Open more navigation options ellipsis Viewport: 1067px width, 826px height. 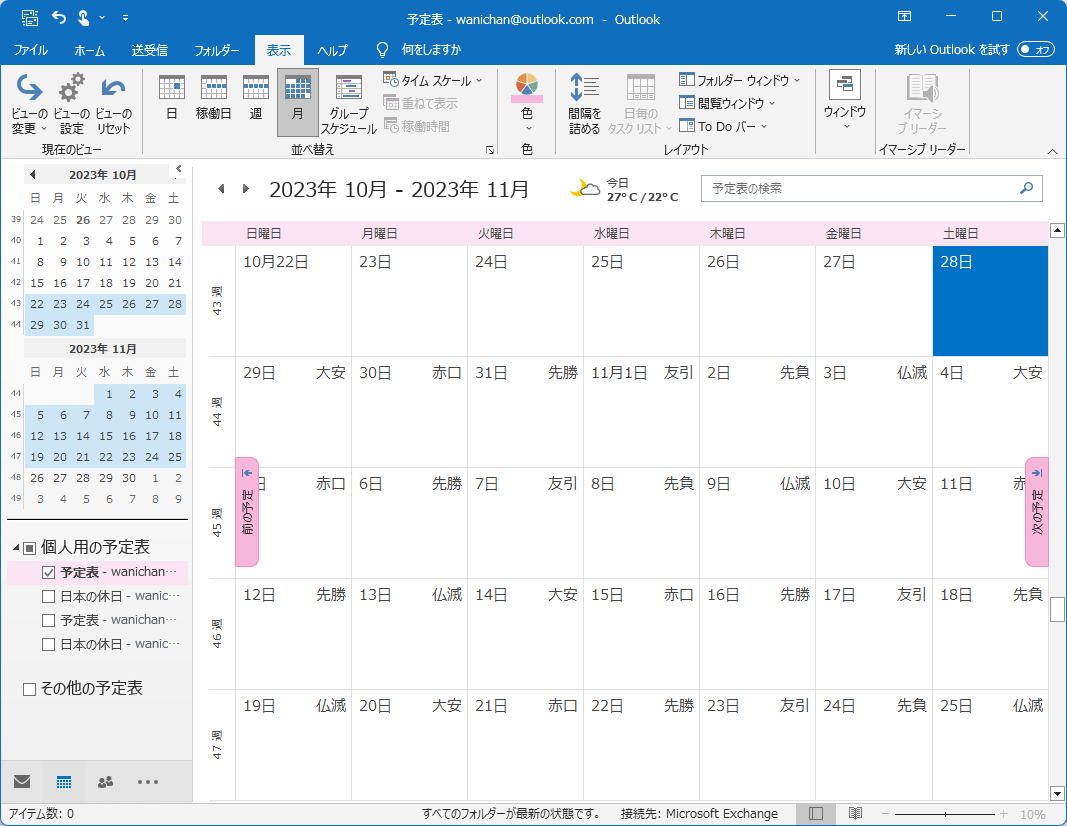click(x=148, y=782)
